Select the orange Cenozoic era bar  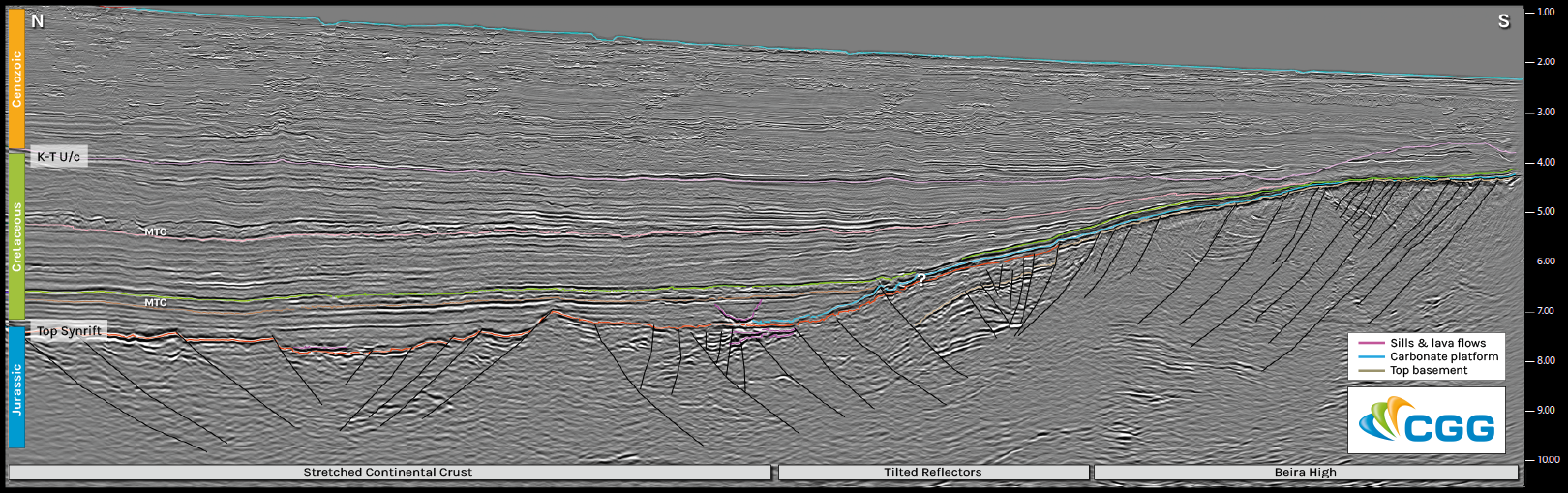pos(16,79)
